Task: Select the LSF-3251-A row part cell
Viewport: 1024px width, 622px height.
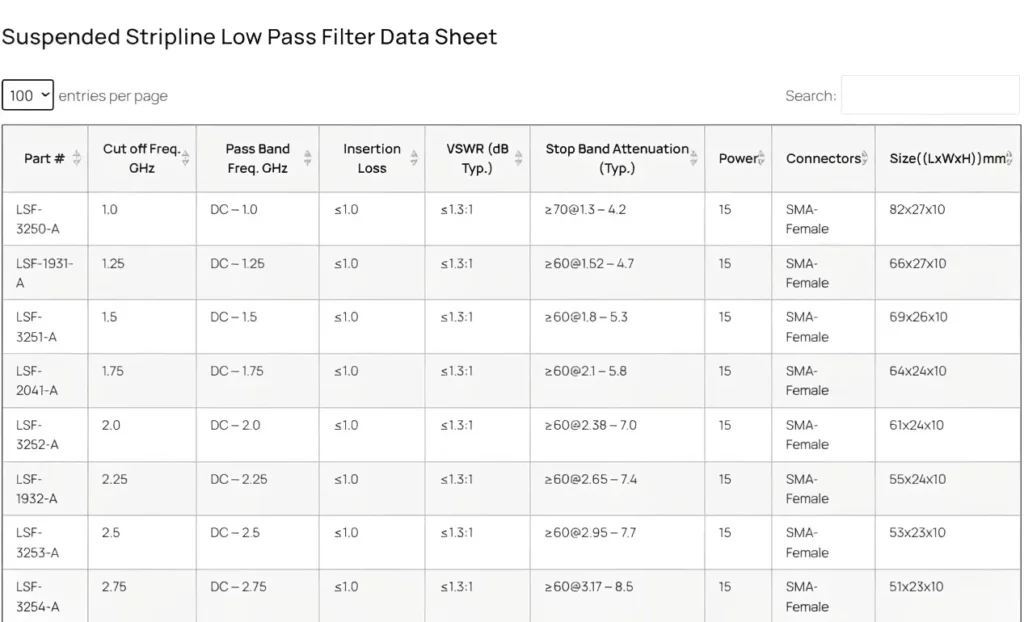Action: 37,327
